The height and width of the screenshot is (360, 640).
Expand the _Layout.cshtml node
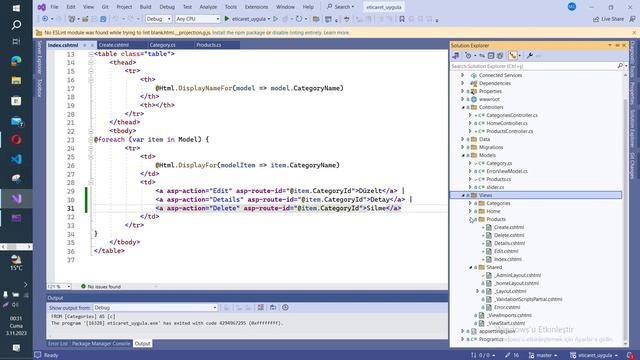pyautogui.click(x=478, y=291)
